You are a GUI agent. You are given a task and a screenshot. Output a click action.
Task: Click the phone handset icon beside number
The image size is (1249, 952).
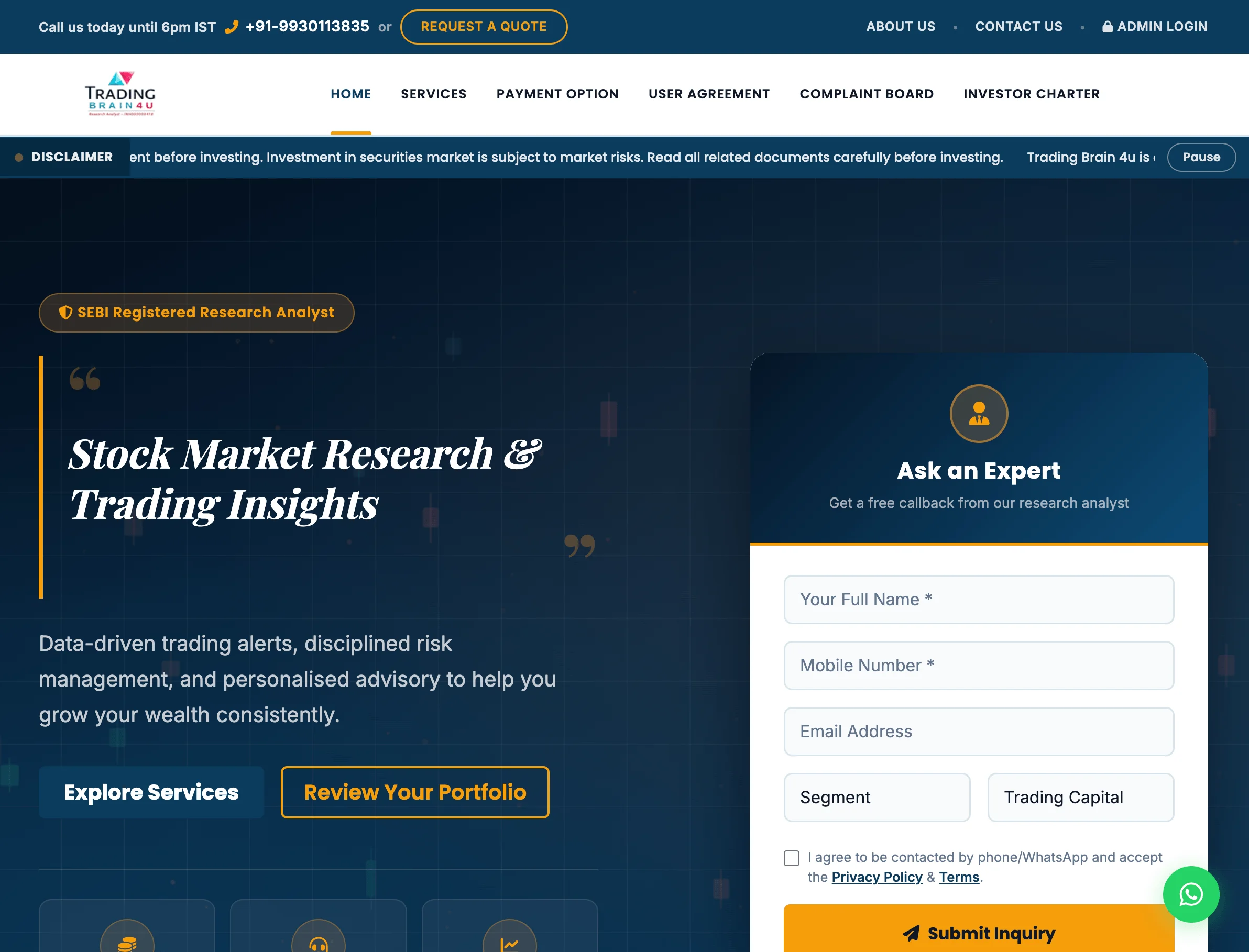click(232, 27)
